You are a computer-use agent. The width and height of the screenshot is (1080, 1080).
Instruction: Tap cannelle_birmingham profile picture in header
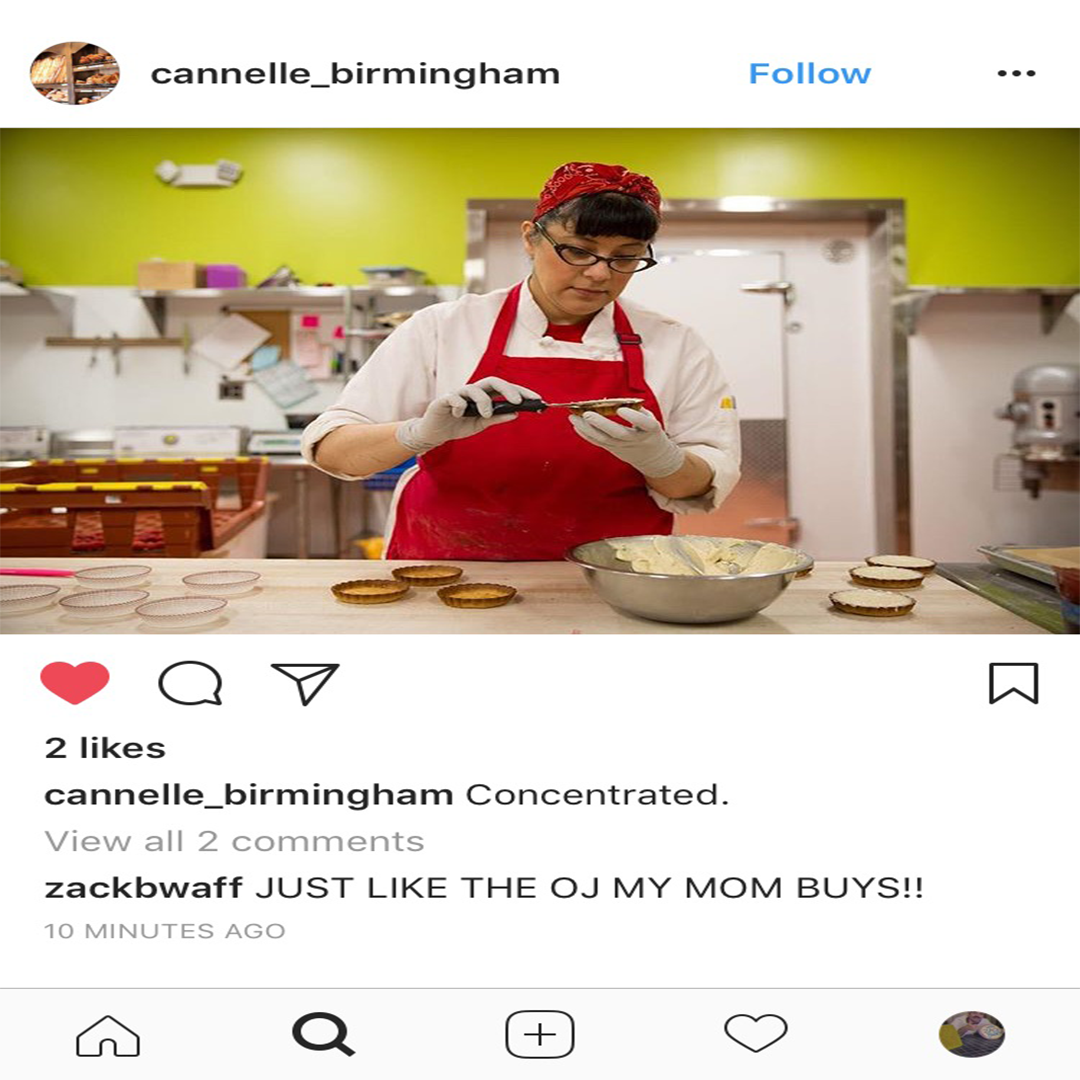pos(74,73)
